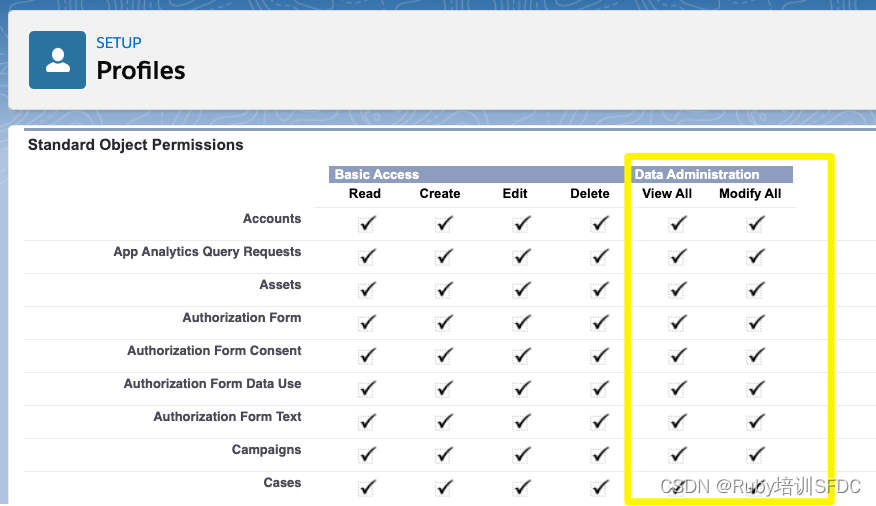The height and width of the screenshot is (506, 876).
Task: Toggle View All for Authorization Form Data Use
Action: pyautogui.click(x=677, y=389)
